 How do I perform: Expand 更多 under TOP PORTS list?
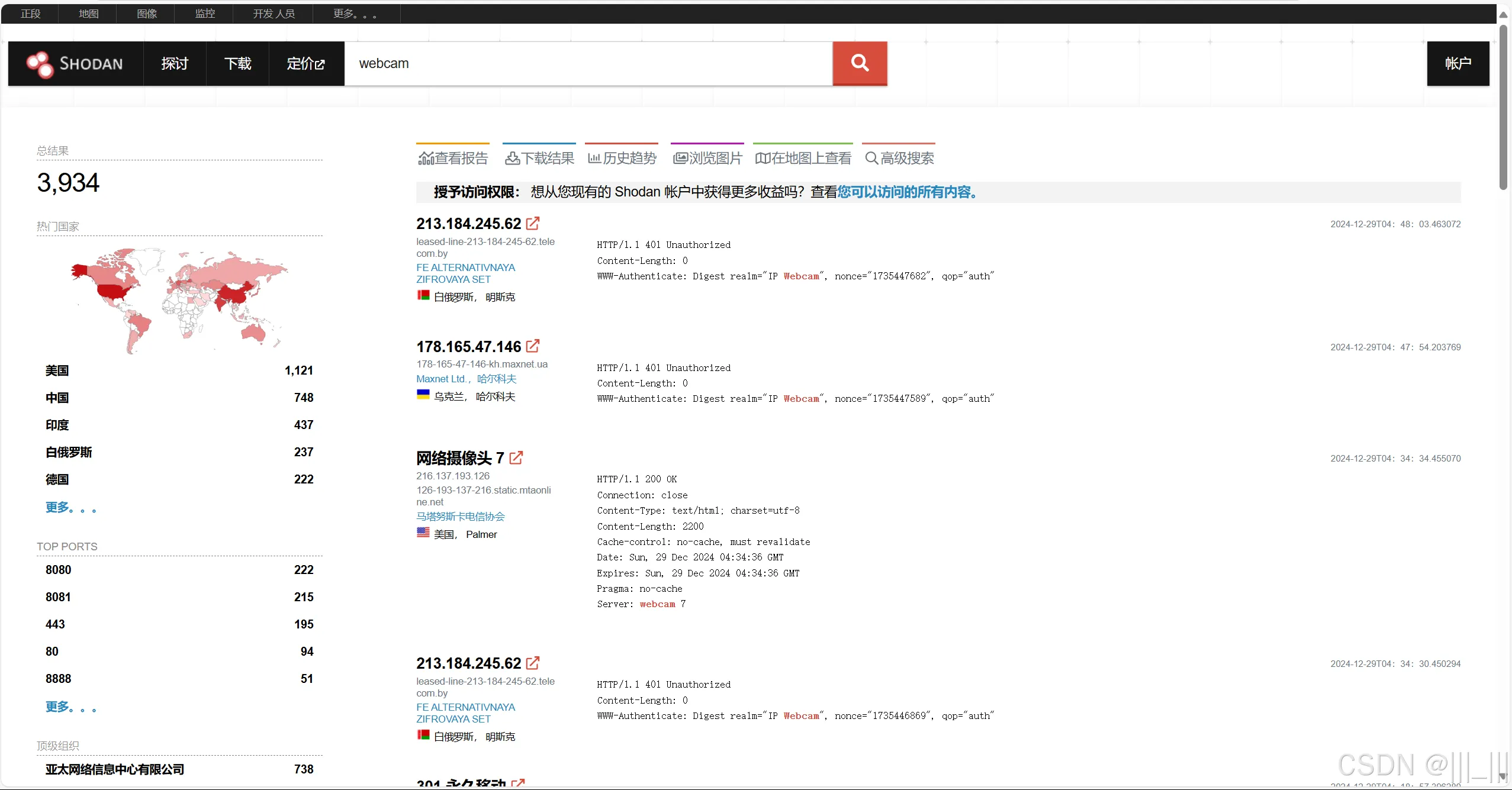pyautogui.click(x=70, y=707)
